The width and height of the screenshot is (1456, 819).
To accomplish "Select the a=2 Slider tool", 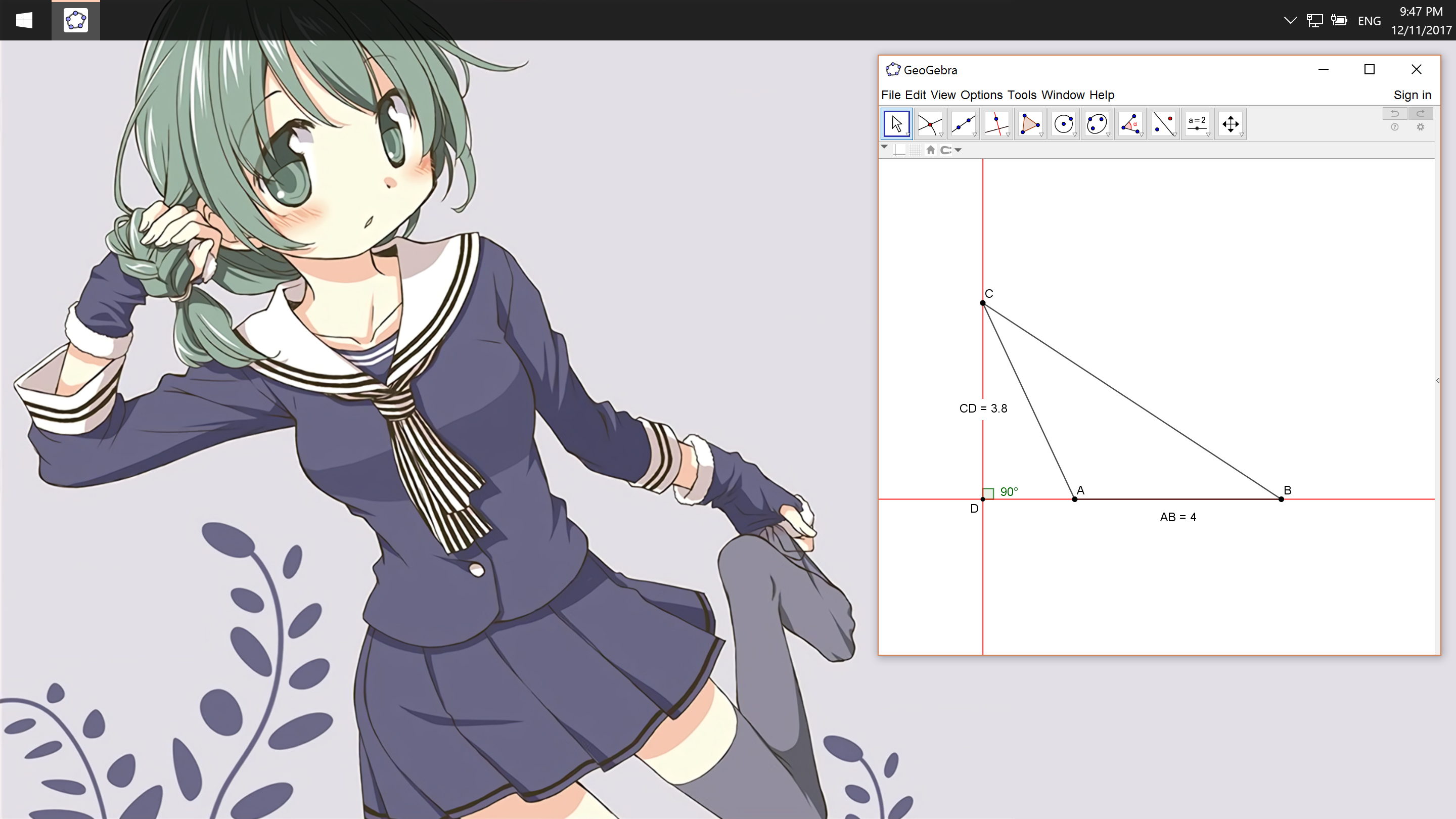I will pyautogui.click(x=1197, y=124).
